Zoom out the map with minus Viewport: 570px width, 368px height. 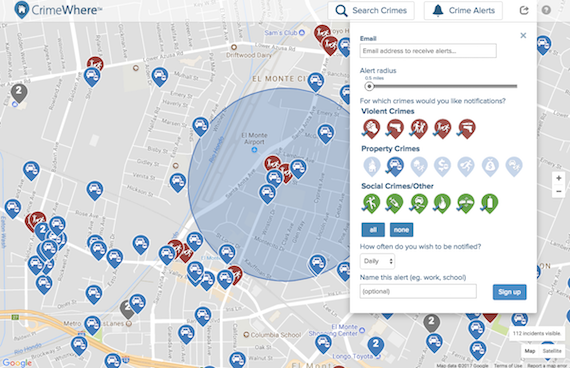click(559, 191)
